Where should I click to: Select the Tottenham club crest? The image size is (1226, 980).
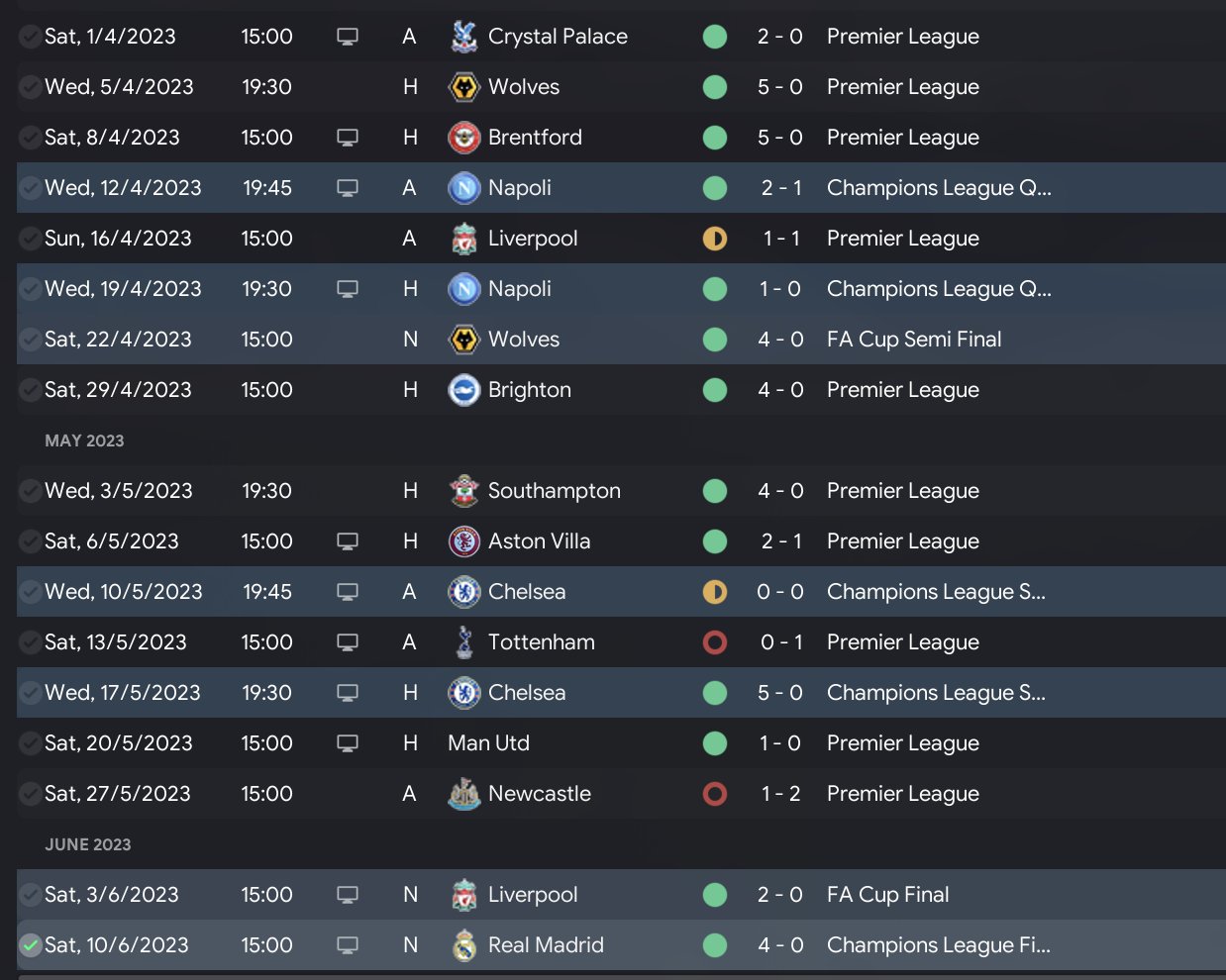click(x=463, y=642)
